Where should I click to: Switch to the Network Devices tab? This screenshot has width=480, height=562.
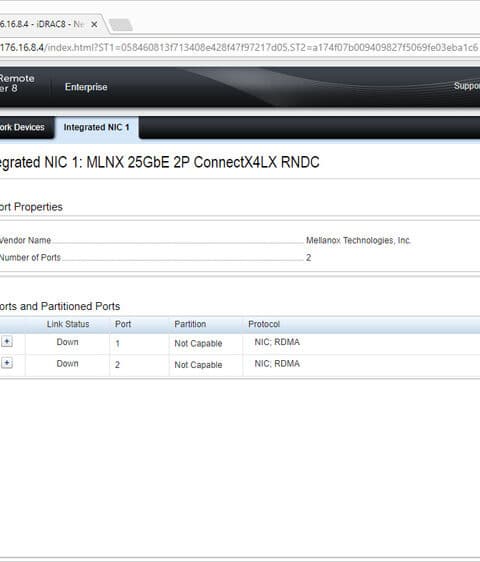point(22,127)
